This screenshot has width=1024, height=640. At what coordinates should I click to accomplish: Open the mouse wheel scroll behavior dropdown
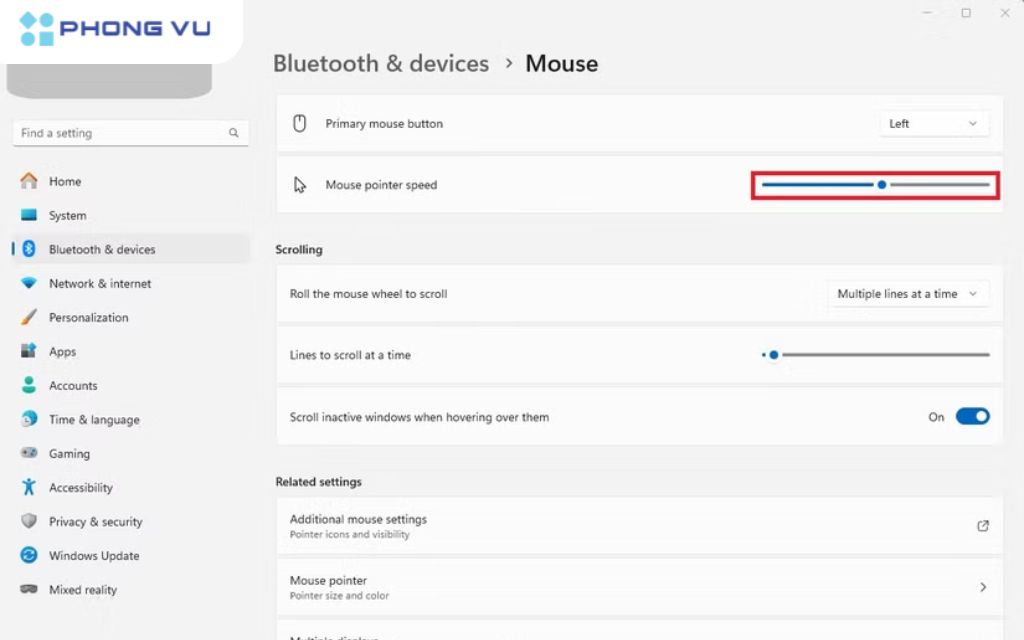tap(906, 293)
